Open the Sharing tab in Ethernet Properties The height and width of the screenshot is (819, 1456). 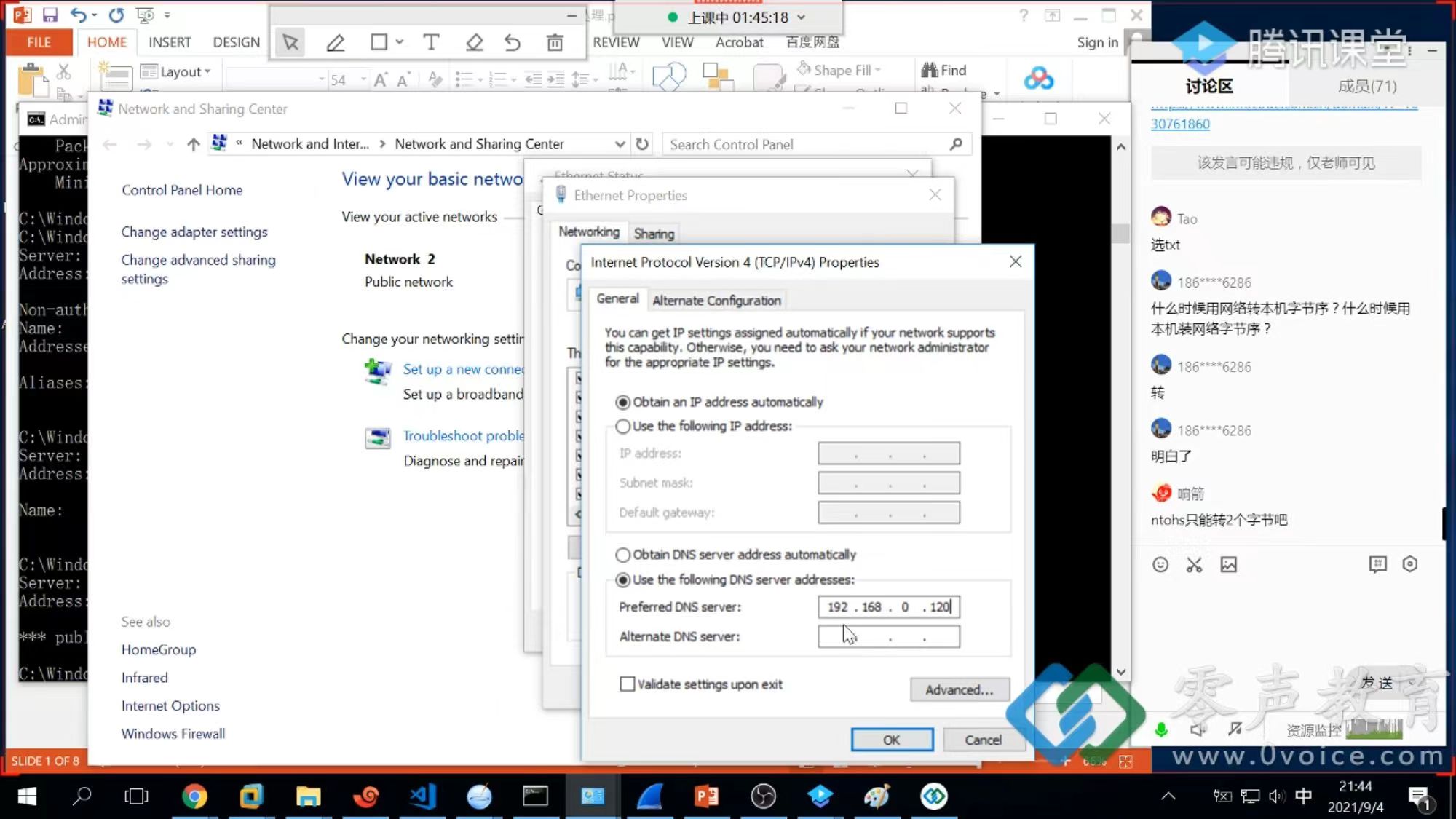coord(654,234)
